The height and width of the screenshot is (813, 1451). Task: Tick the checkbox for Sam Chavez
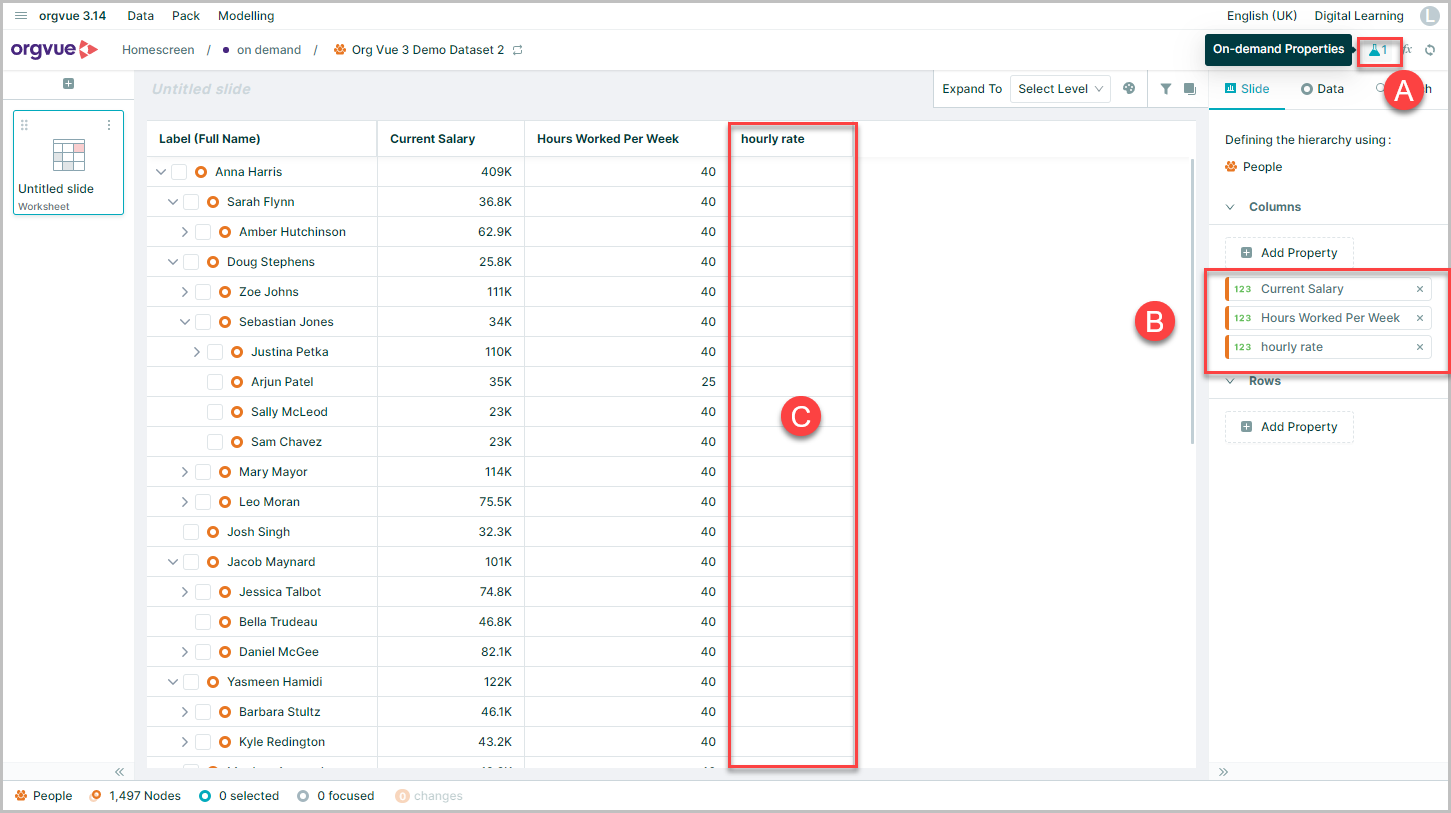pos(215,442)
